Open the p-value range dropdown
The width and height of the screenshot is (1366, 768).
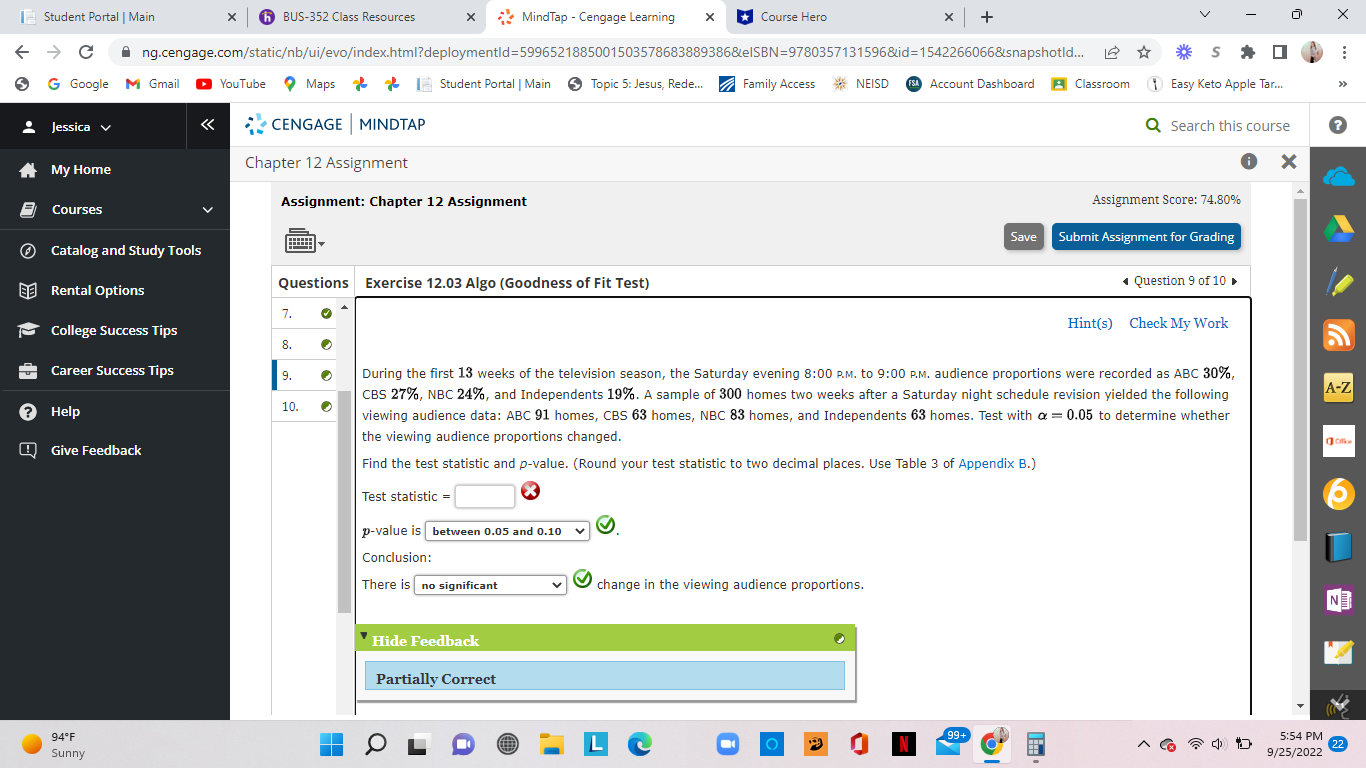(x=507, y=531)
